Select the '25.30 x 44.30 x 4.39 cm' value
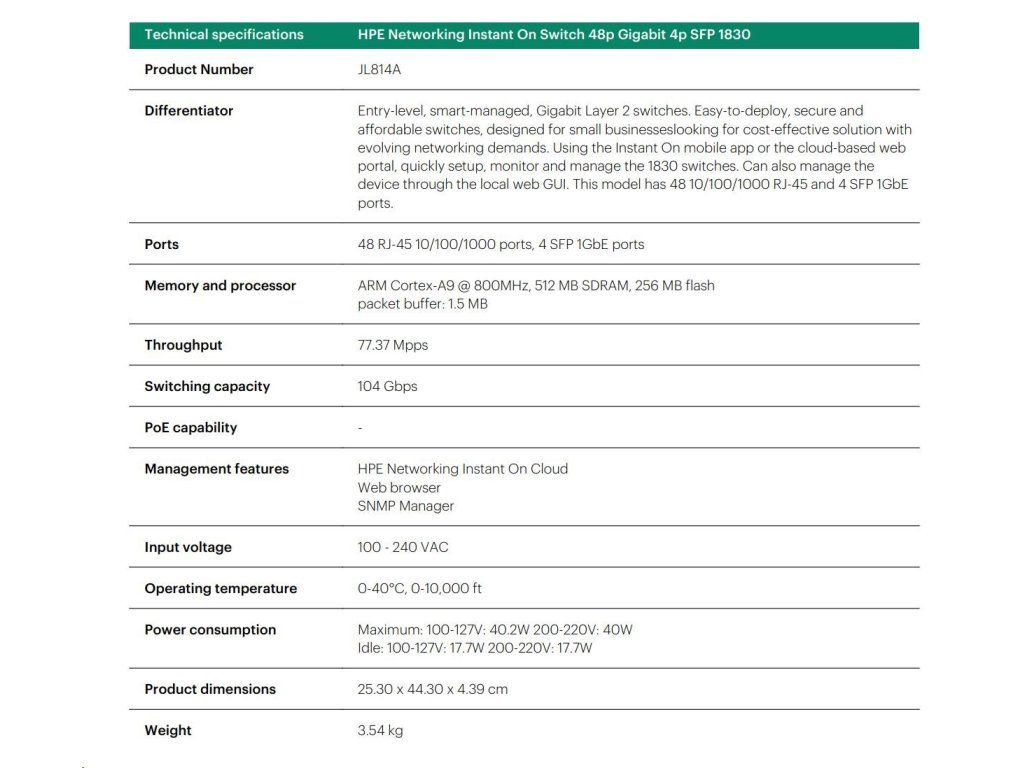Image resolution: width=1024 pixels, height=768 pixels. coord(432,689)
